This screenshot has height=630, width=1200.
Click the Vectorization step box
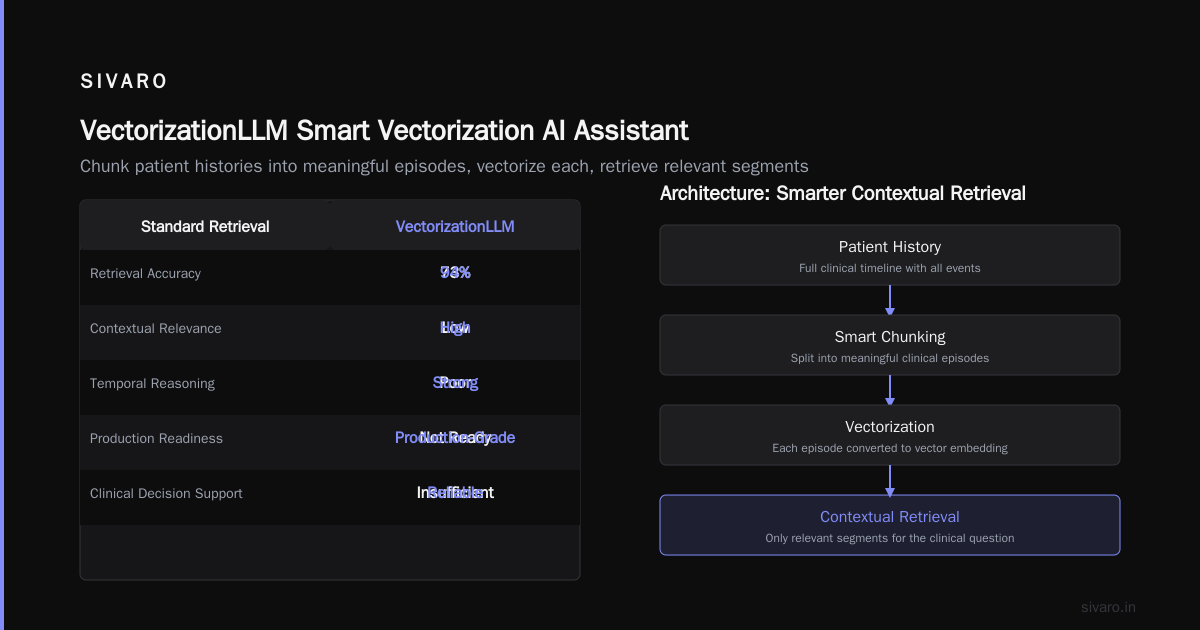tap(890, 435)
